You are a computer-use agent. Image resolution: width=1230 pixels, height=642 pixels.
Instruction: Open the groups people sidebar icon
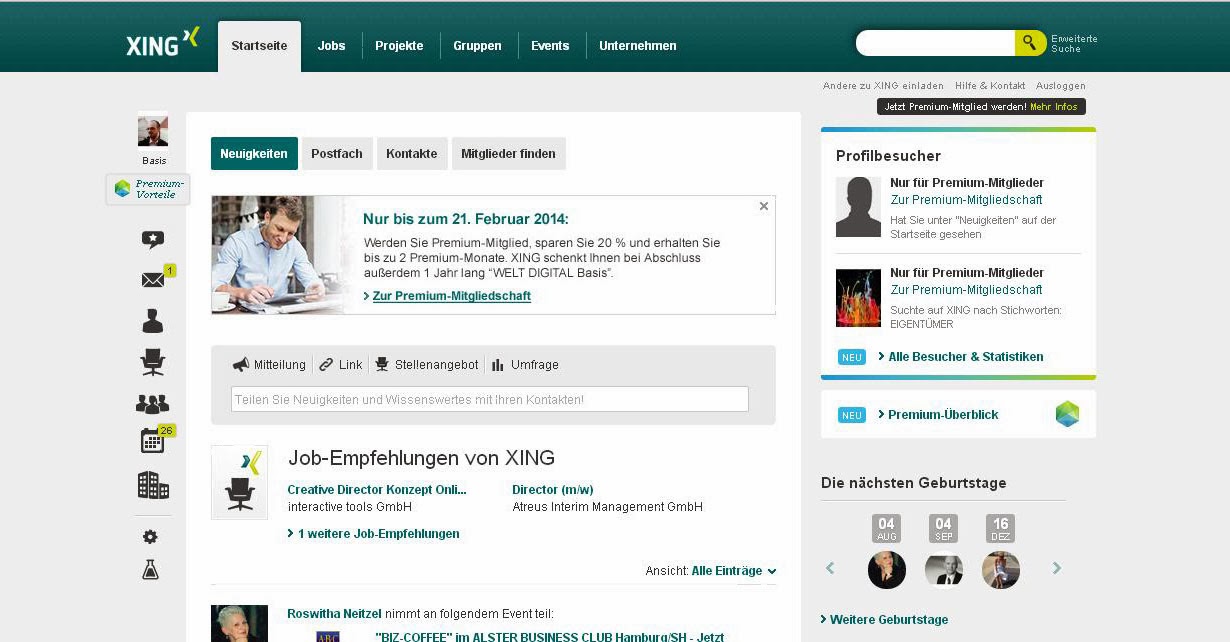(153, 404)
